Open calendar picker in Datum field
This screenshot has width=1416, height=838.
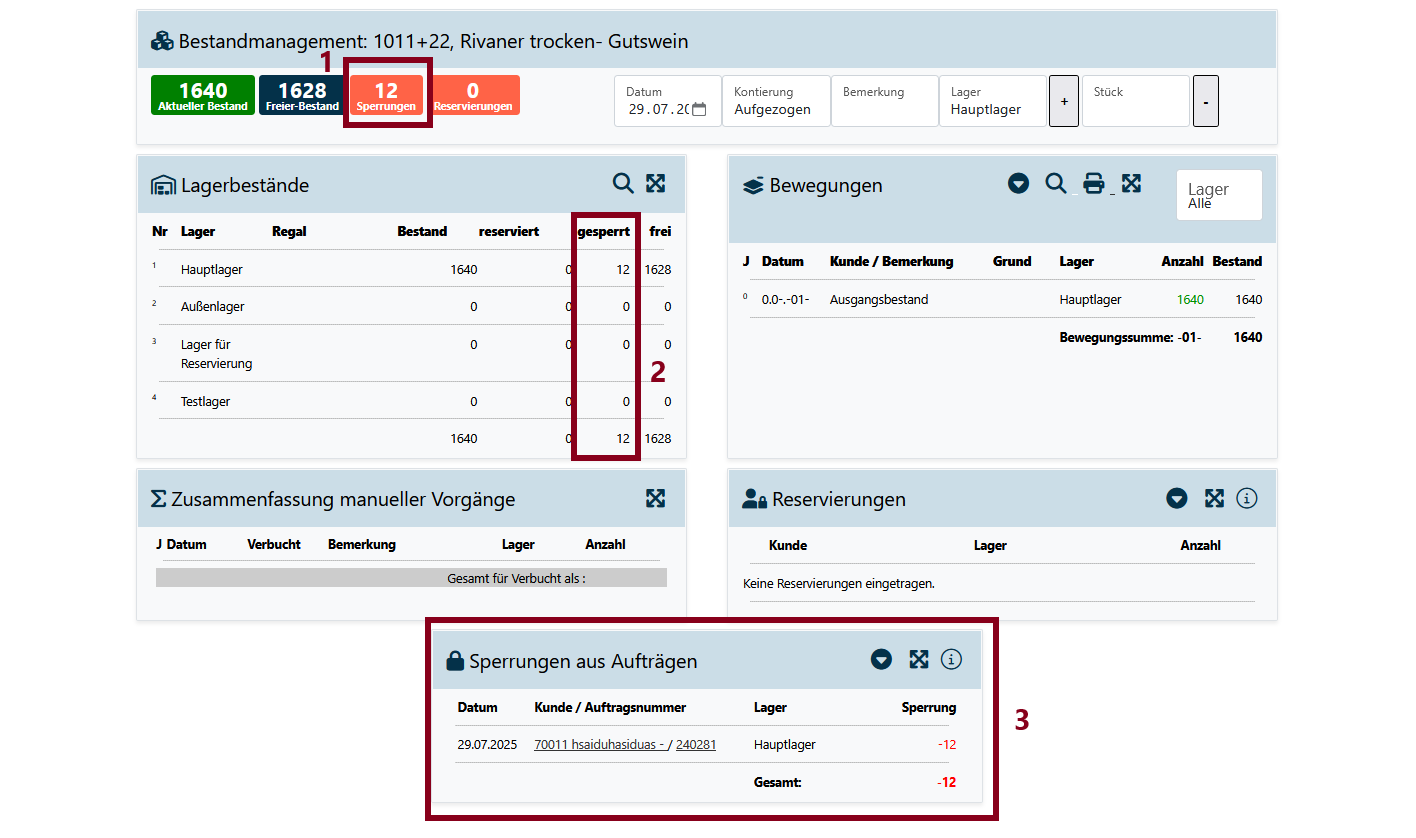pyautogui.click(x=699, y=110)
